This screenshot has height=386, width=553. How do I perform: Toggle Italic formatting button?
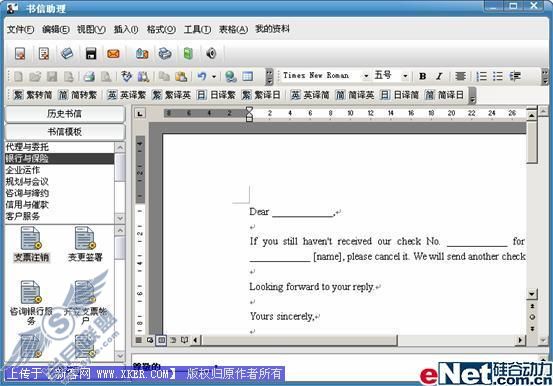pos(439,76)
